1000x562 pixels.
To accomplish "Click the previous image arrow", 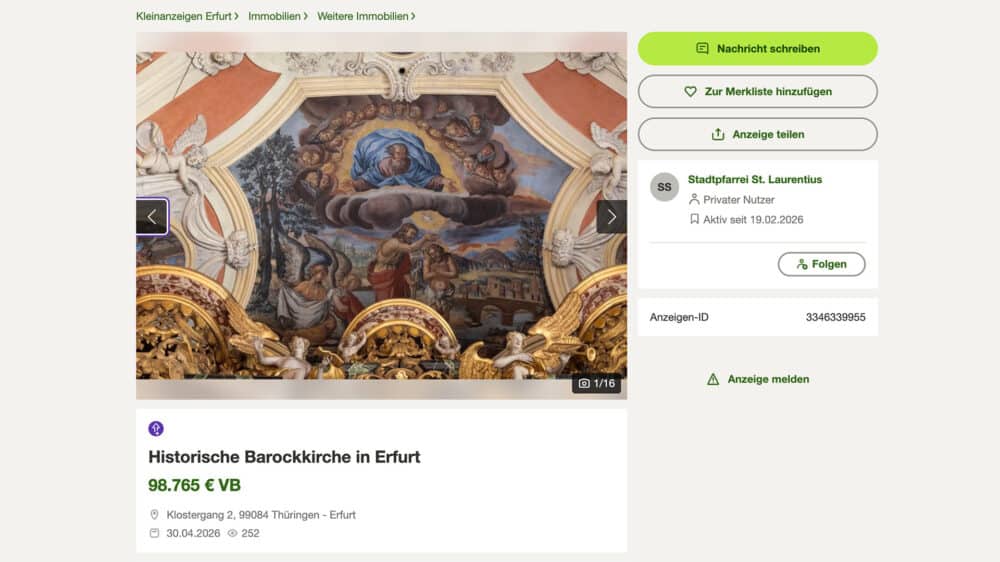I will (152, 216).
